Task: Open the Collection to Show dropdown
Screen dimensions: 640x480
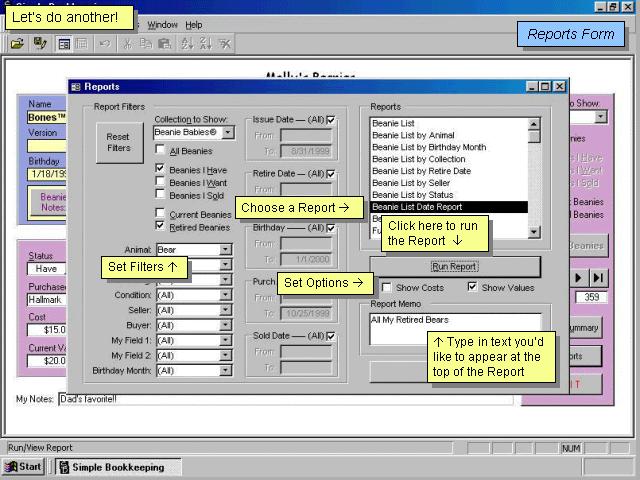Action: (227, 132)
